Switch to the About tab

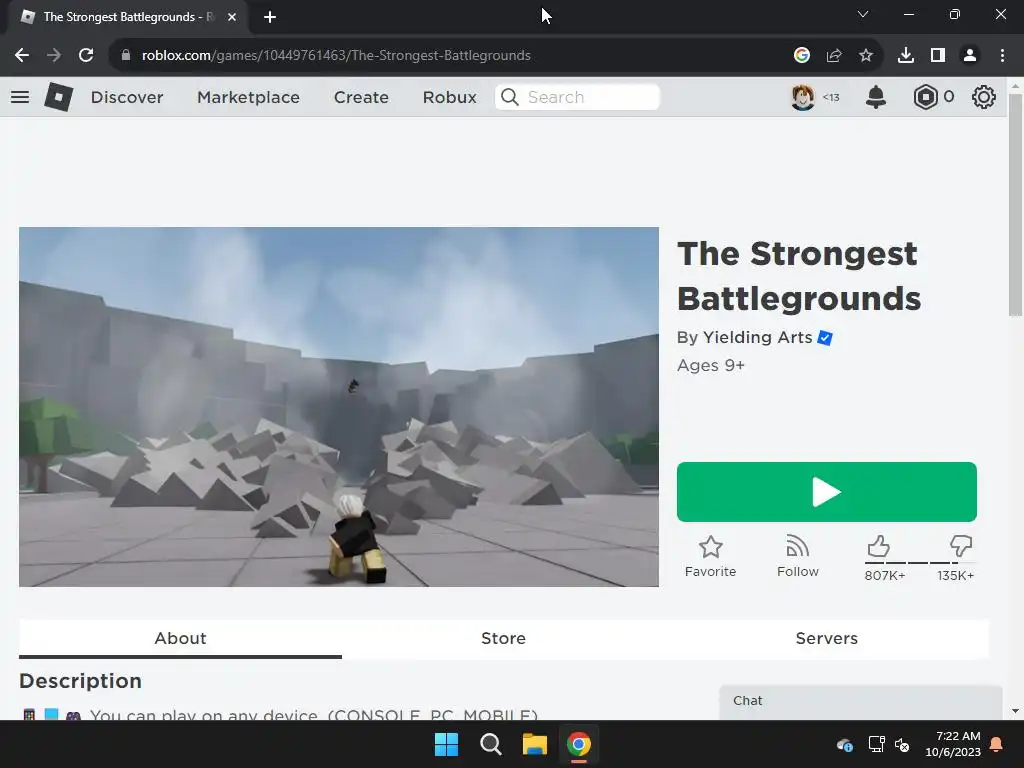(x=180, y=638)
